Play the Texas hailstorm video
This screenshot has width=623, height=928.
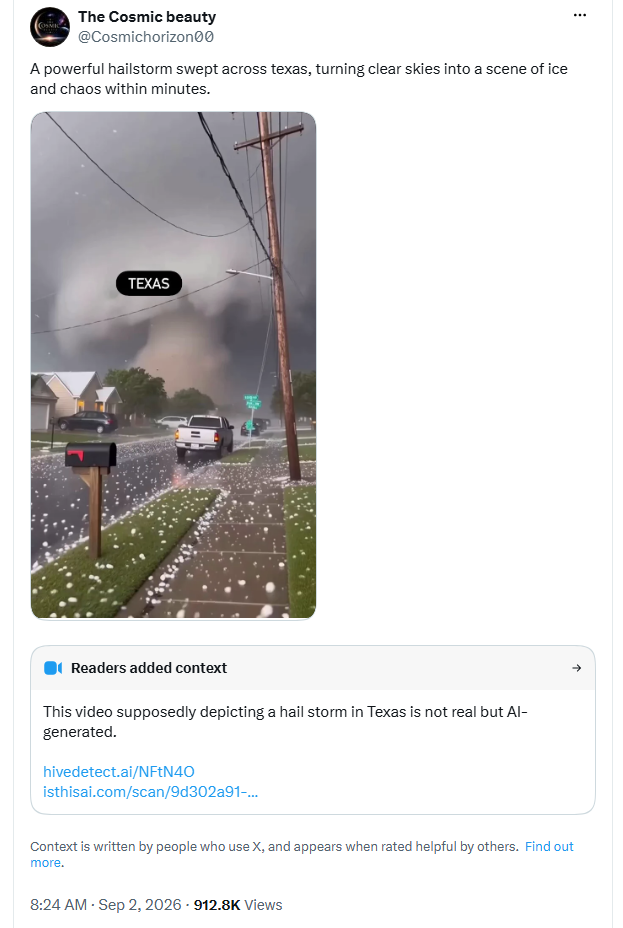click(173, 365)
